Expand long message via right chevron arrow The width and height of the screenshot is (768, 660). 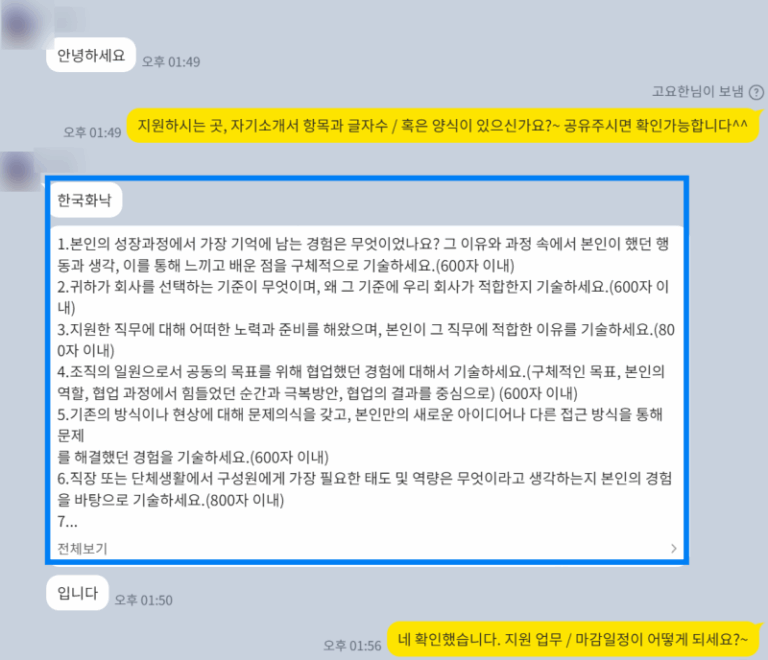674,548
